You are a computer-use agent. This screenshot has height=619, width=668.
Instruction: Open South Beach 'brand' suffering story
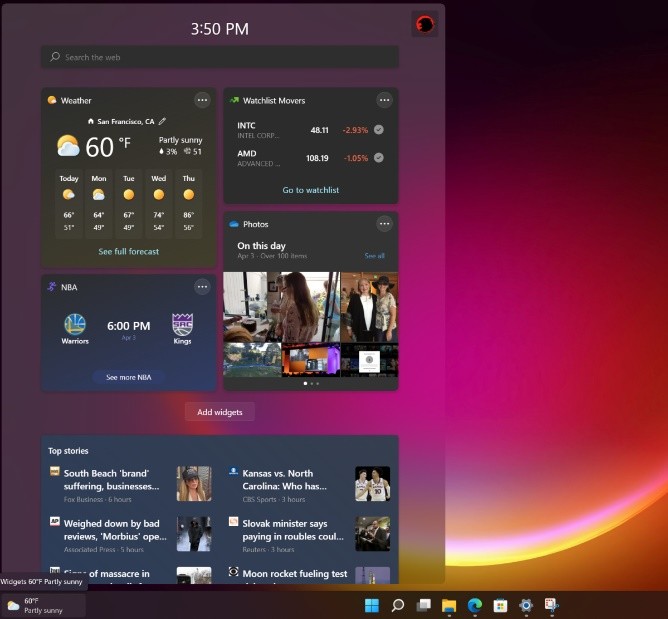tap(112, 480)
